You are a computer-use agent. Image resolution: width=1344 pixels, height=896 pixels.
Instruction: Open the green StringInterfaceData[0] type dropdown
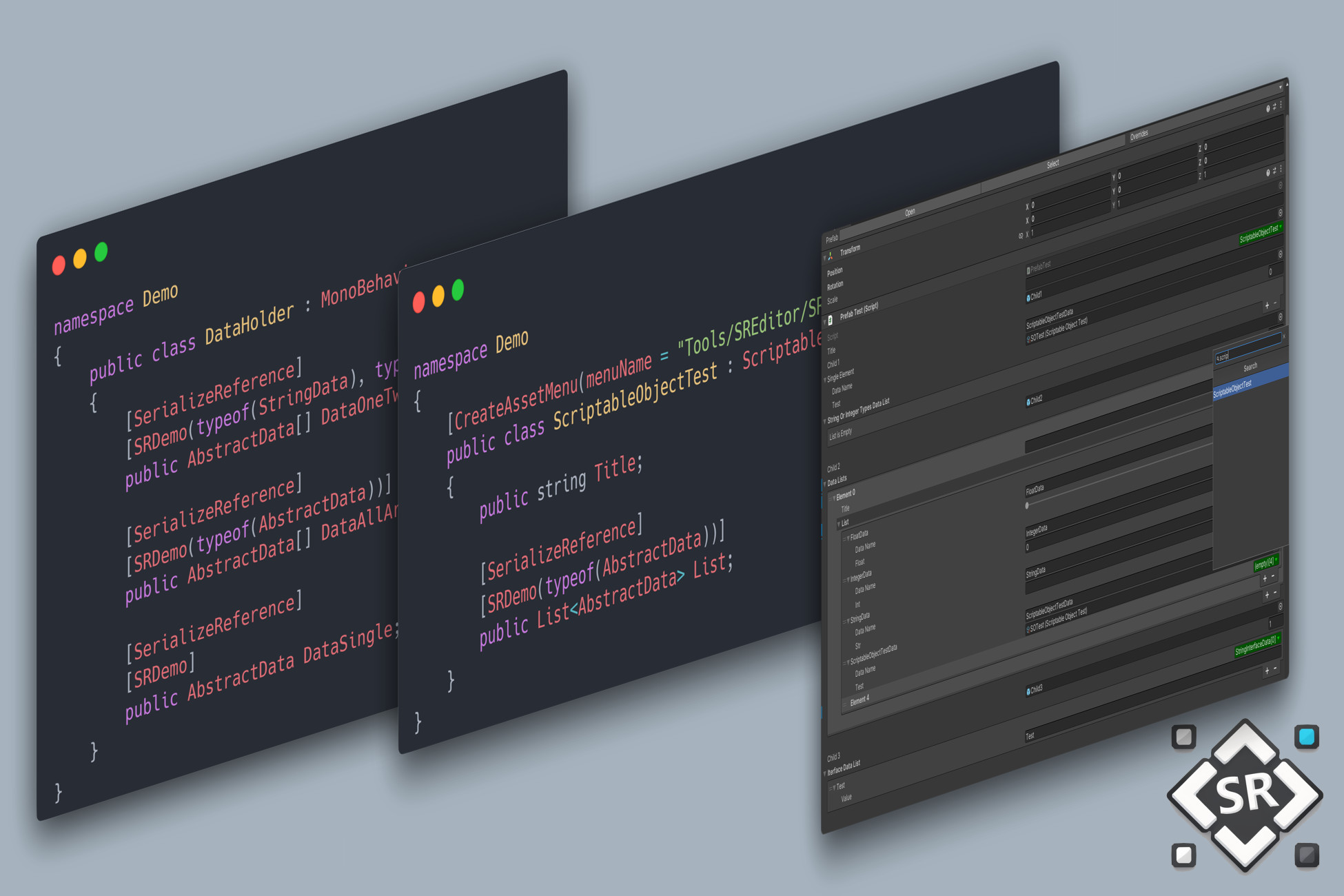click(x=1258, y=646)
